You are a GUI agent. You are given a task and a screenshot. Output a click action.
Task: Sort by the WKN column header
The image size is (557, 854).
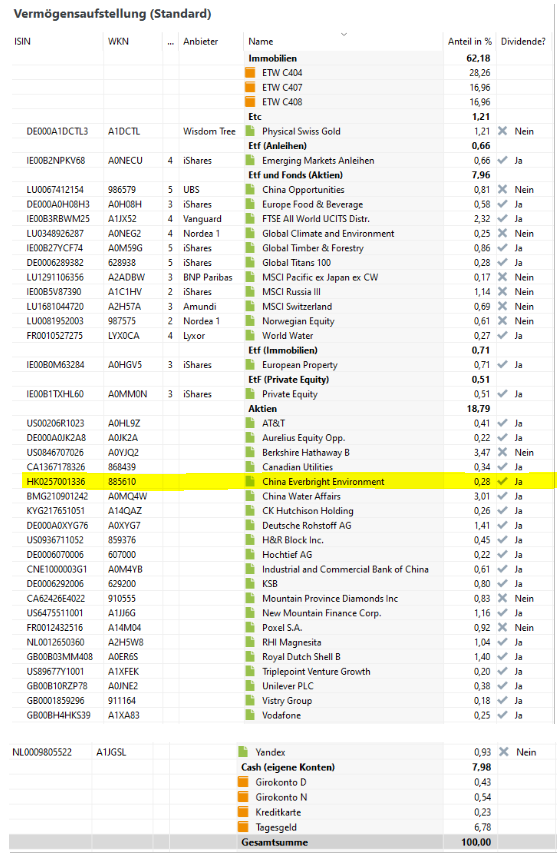pyautogui.click(x=118, y=41)
